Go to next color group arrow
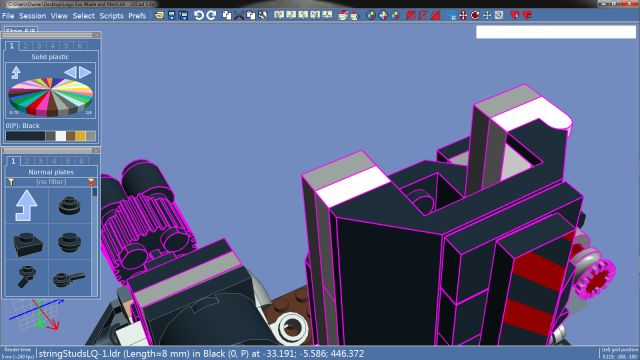This screenshot has width=640, height=360. [85, 72]
